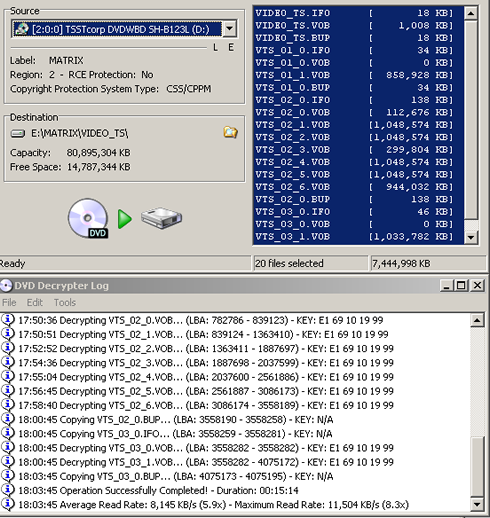Screen dimensions: 490x518
Task: Select VTS_02_0.VOB in file list
Action: click(x=358, y=112)
